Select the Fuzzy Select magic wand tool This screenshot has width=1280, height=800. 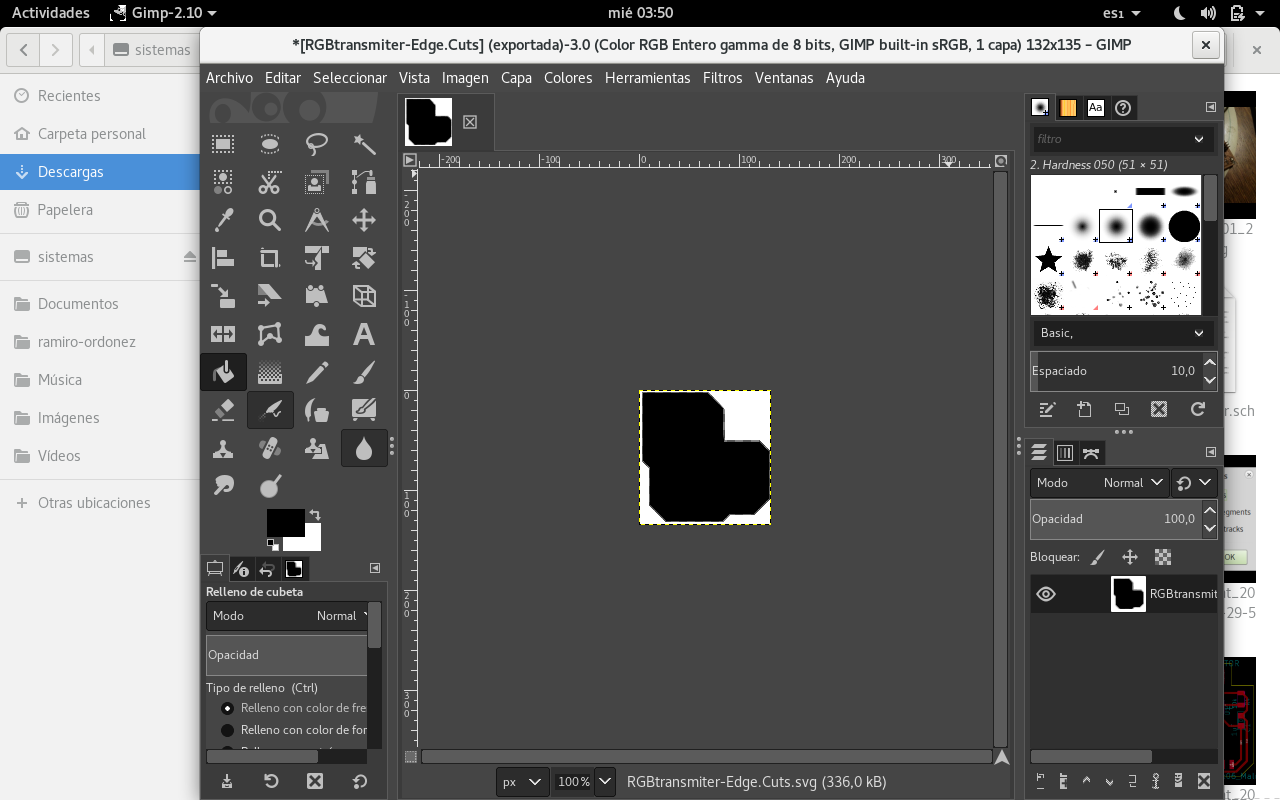364,145
